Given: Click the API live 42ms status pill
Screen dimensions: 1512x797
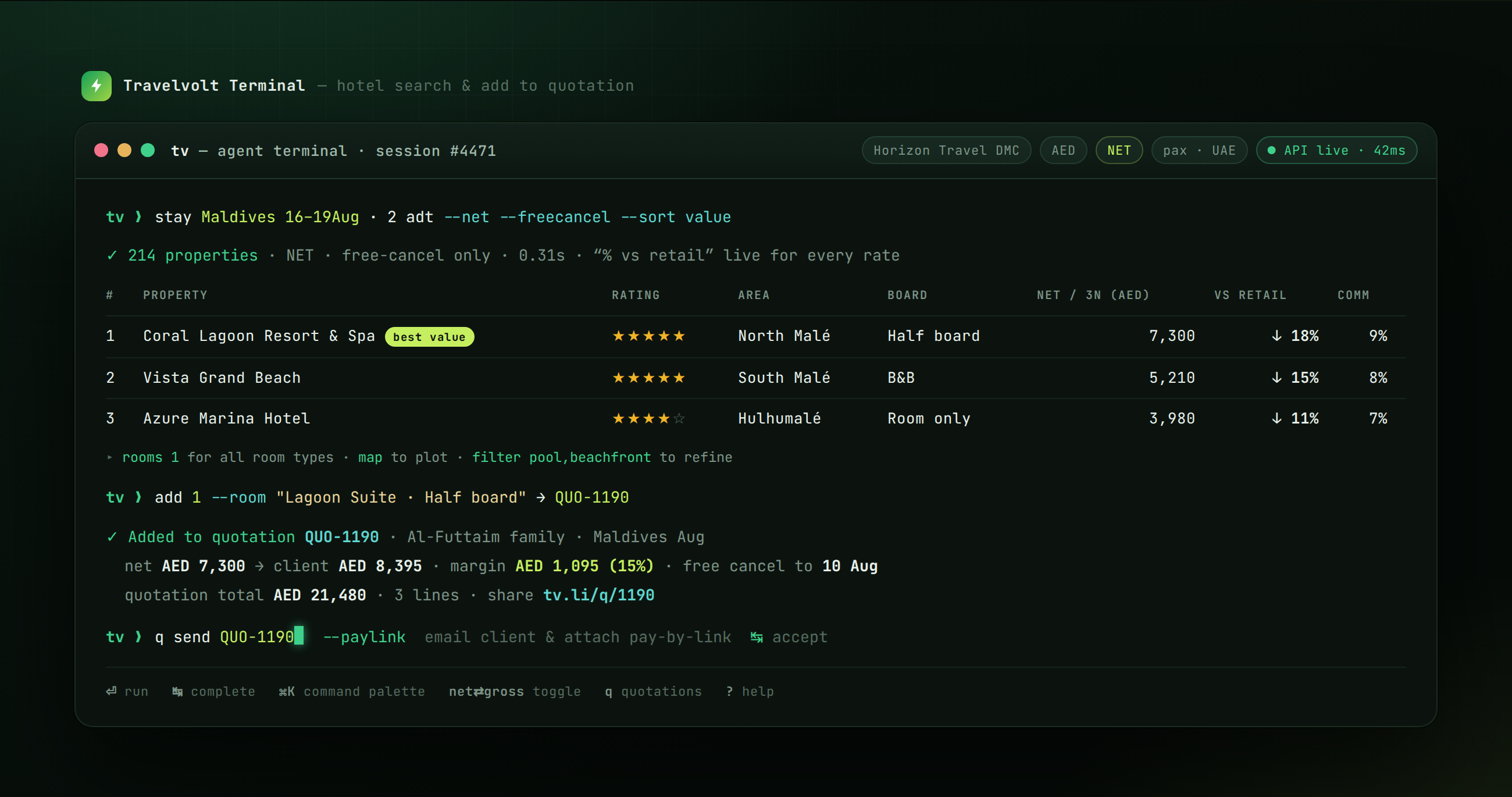Looking at the screenshot, I should click(x=1336, y=150).
